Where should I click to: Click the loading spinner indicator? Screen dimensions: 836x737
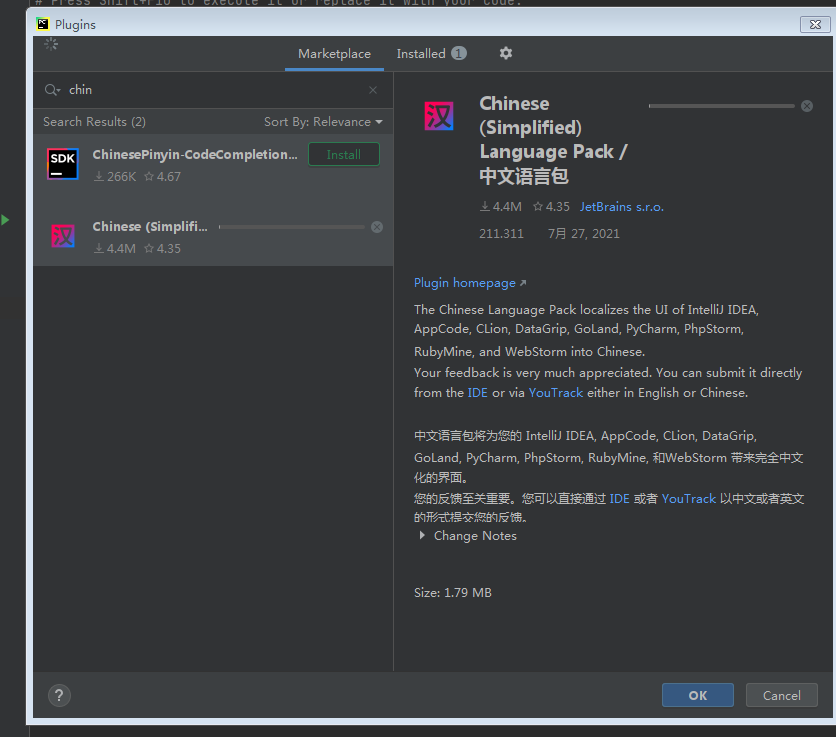point(51,45)
